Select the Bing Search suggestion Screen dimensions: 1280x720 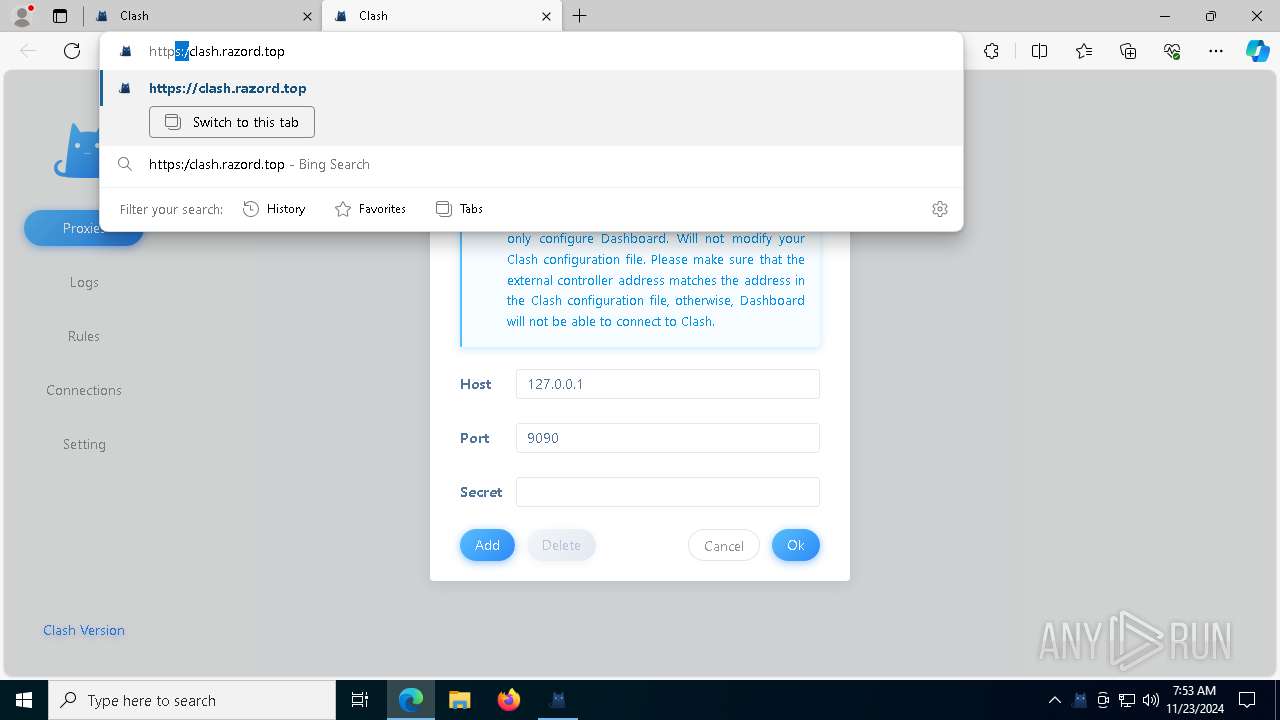tap(531, 164)
